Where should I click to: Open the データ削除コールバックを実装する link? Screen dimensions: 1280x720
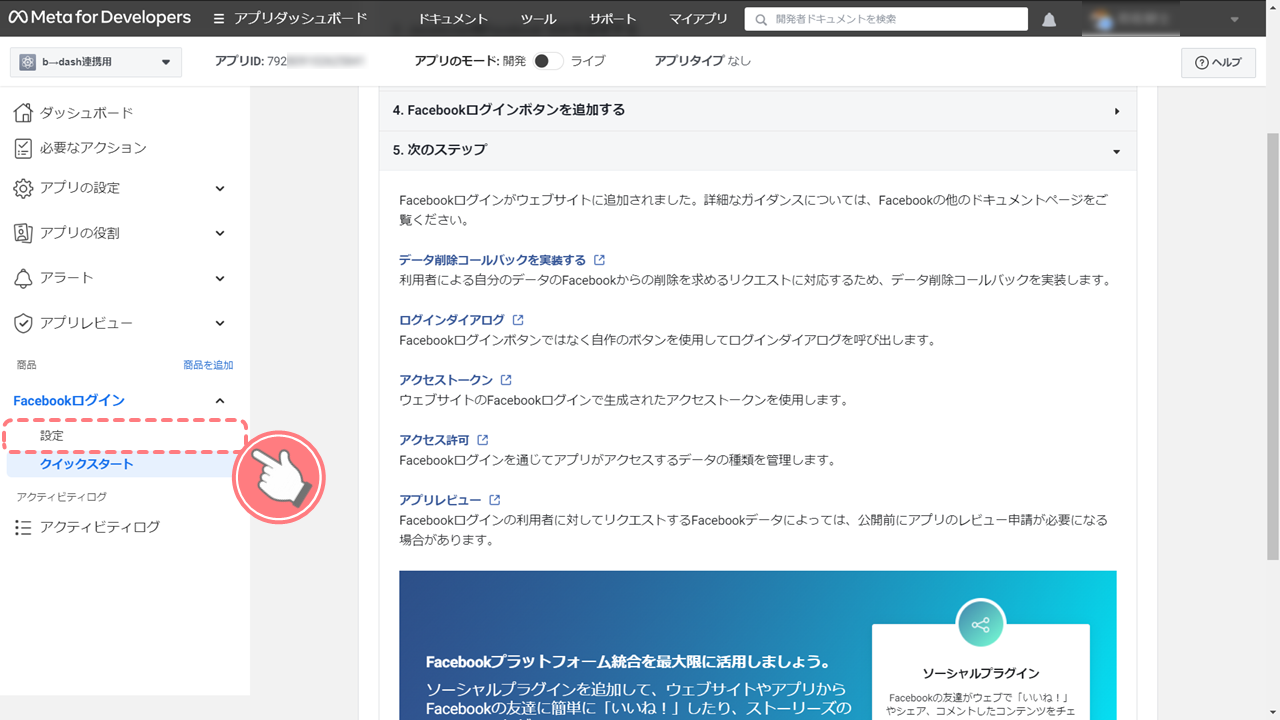[x=492, y=260]
